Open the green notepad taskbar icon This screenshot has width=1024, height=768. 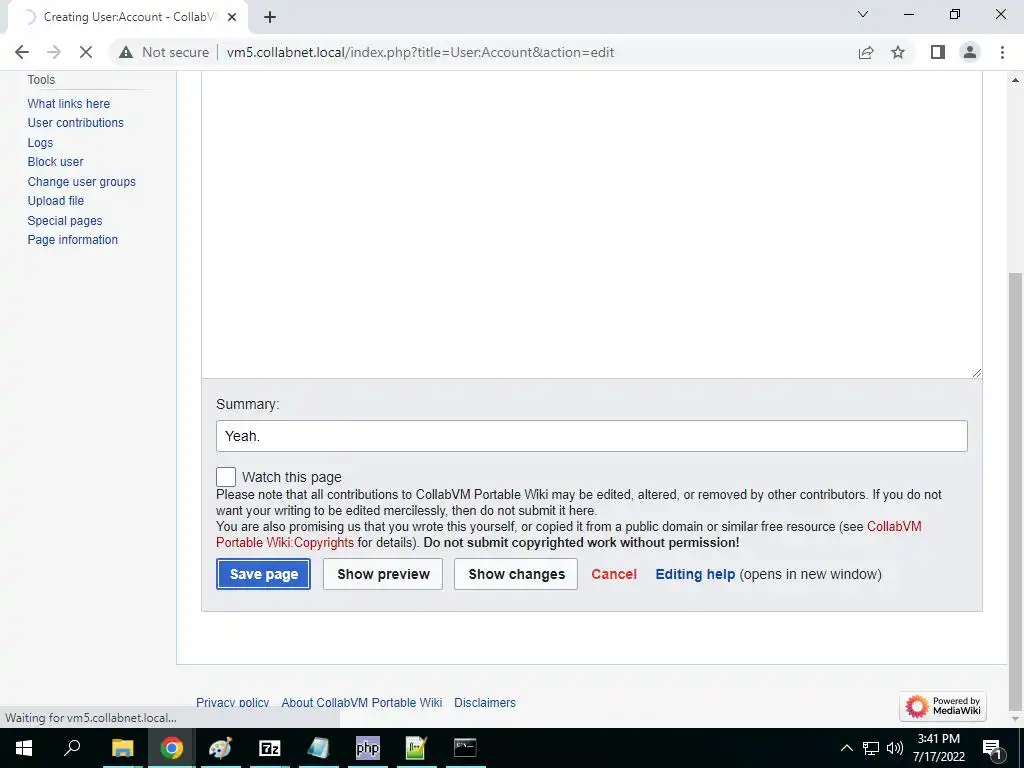pos(416,748)
